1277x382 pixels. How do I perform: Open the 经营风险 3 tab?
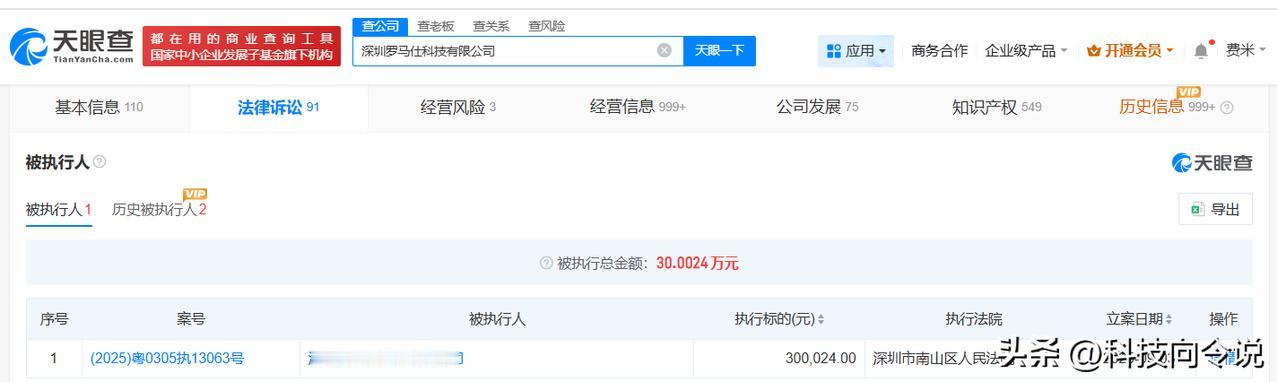[x=458, y=107]
